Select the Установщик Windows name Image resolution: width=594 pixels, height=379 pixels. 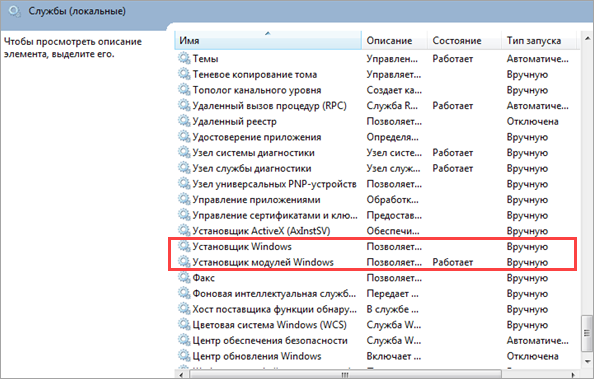[242, 247]
